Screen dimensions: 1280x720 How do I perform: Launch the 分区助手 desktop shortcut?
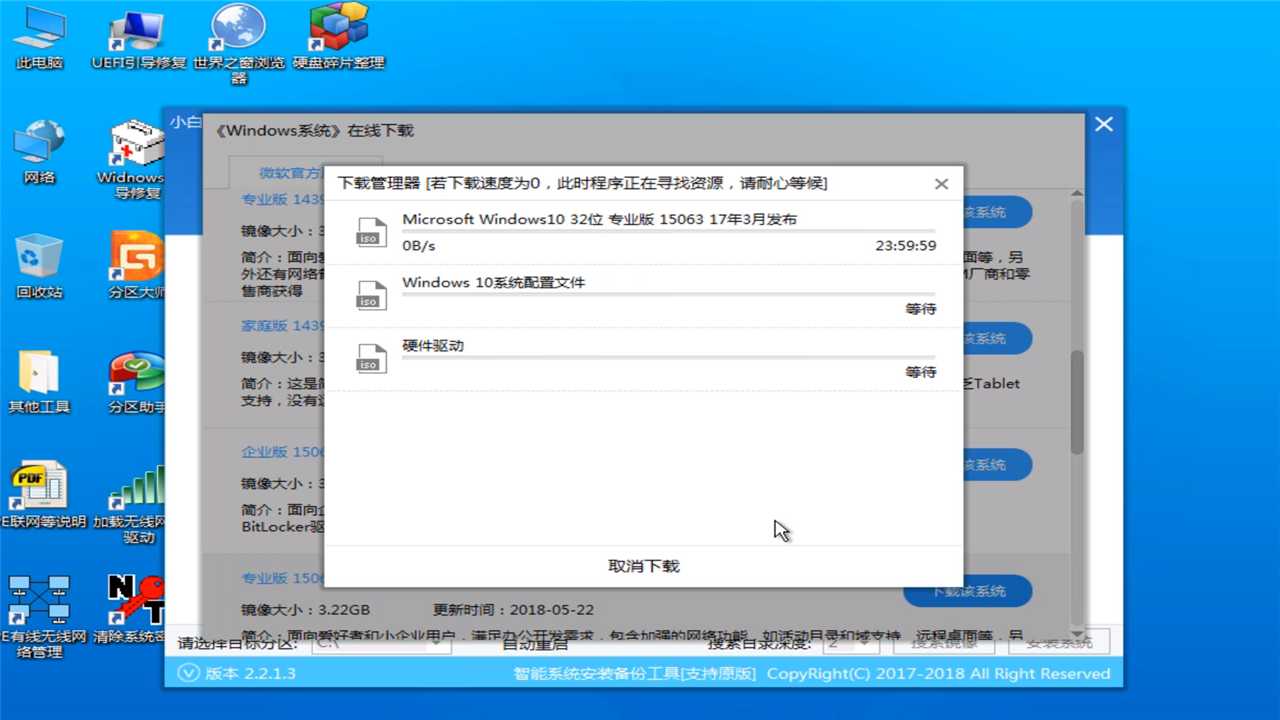[137, 382]
